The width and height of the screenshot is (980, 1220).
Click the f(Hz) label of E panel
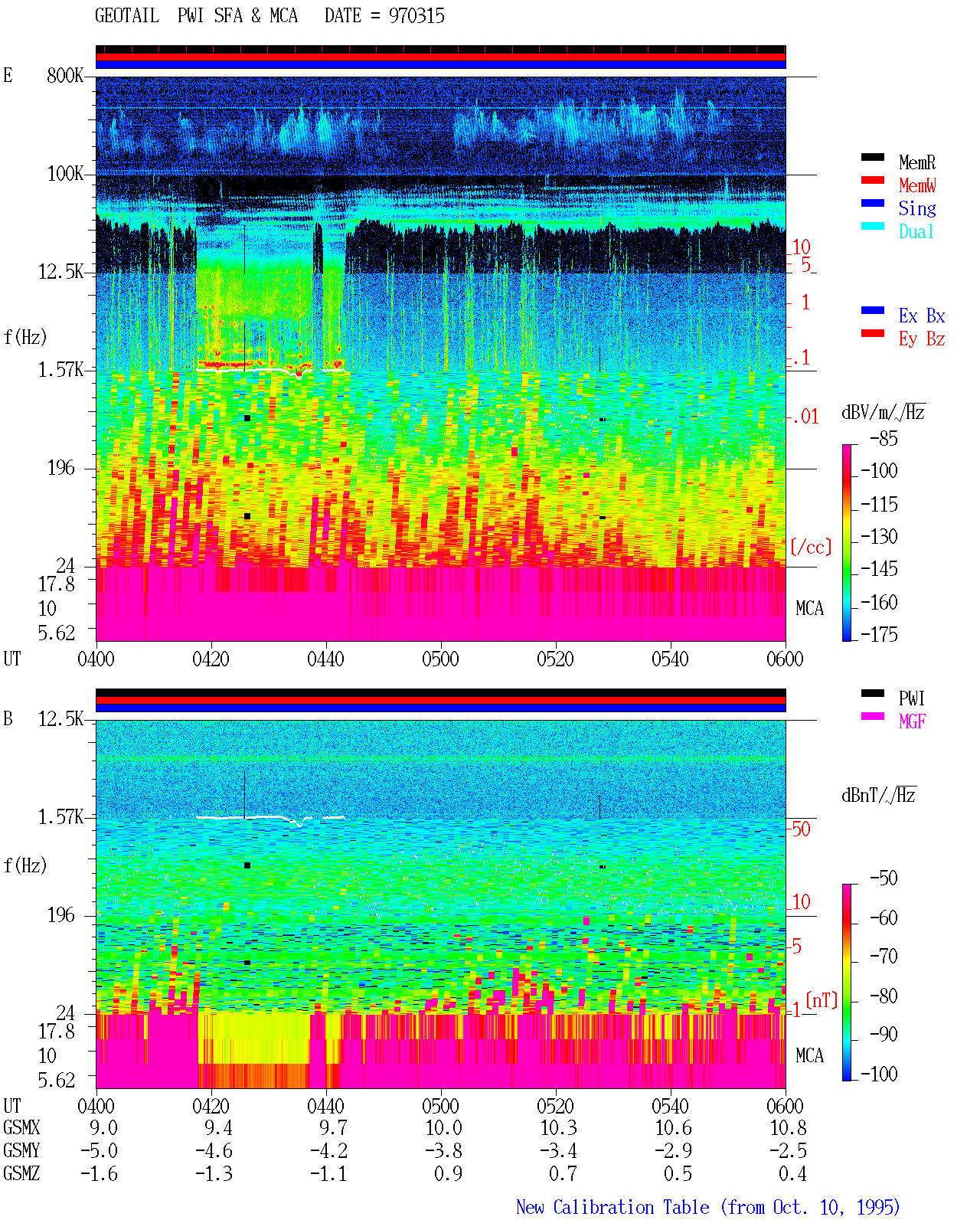click(x=25, y=337)
